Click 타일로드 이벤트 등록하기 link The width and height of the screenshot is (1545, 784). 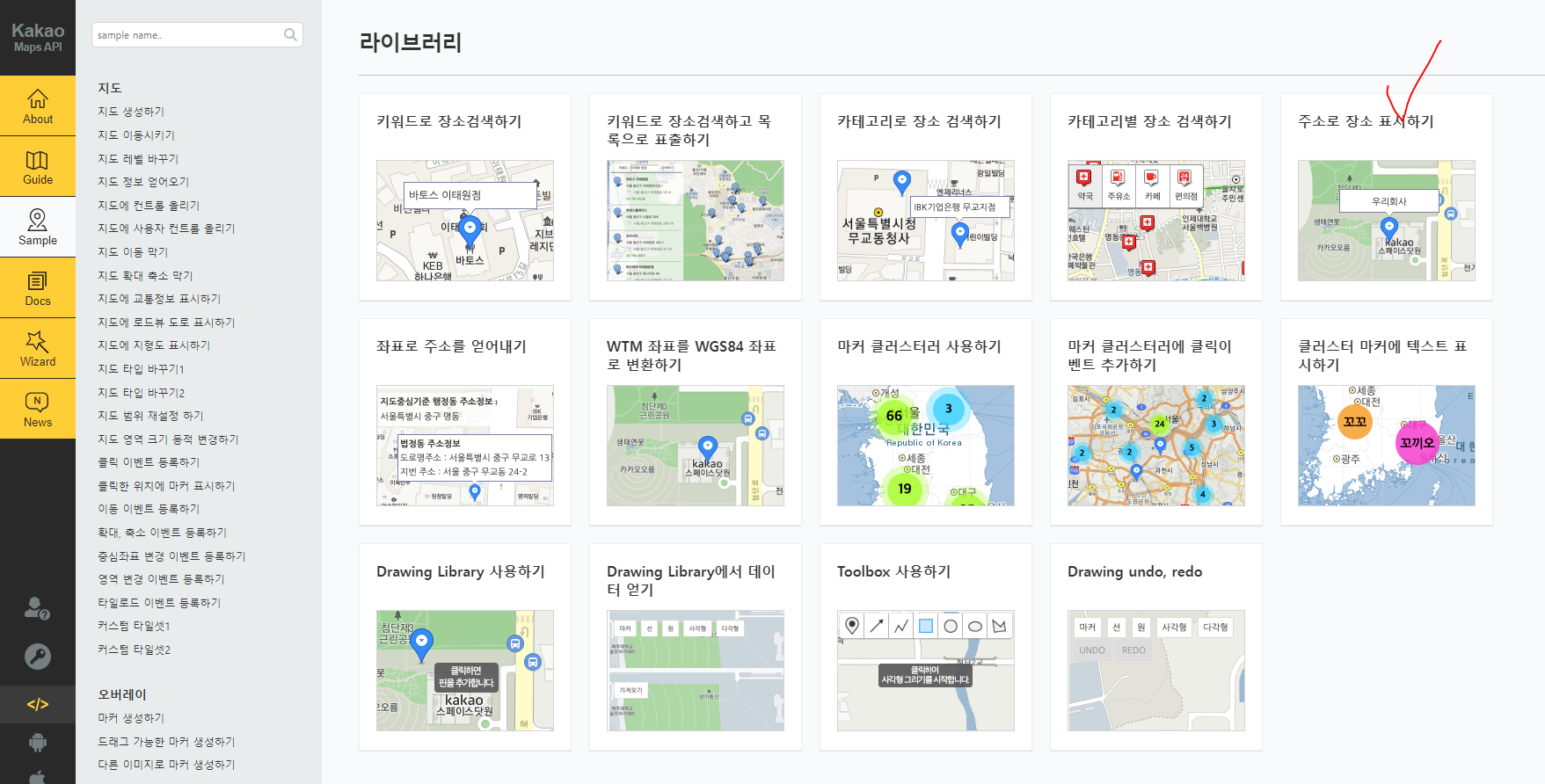click(159, 603)
